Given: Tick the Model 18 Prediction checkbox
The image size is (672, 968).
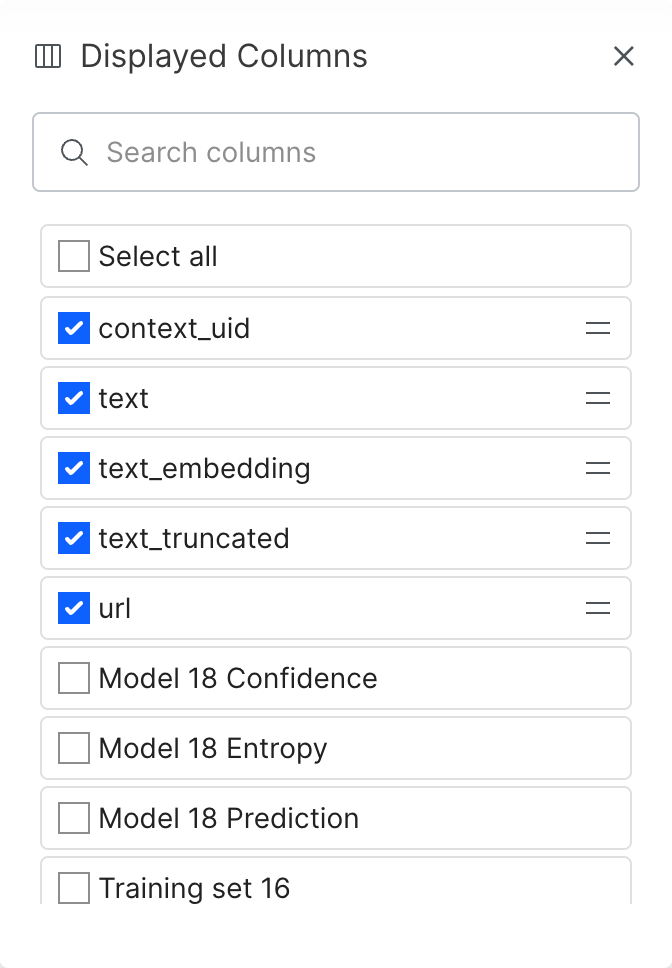Looking at the screenshot, I should (74, 818).
